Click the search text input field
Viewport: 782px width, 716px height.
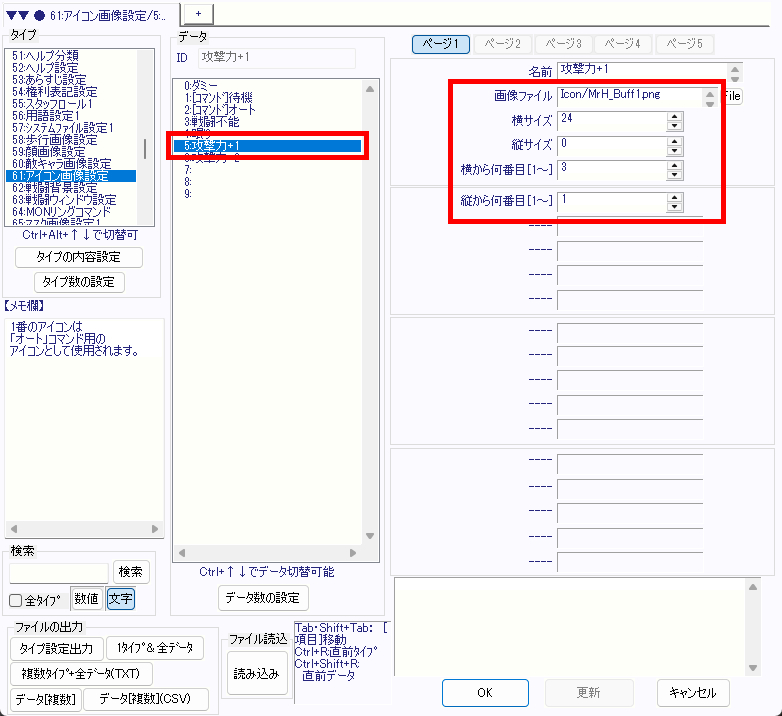click(58, 572)
